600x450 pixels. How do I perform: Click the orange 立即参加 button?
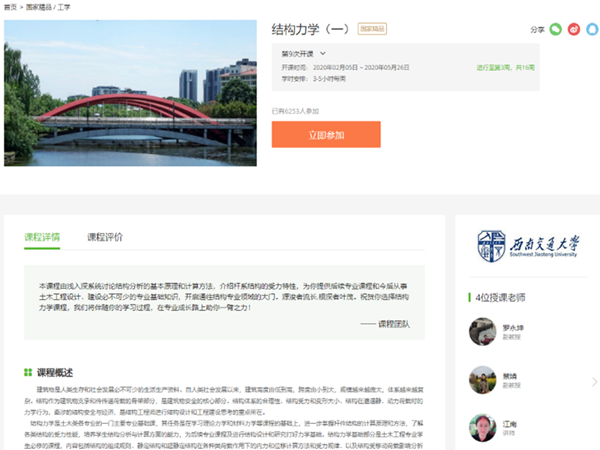326,134
